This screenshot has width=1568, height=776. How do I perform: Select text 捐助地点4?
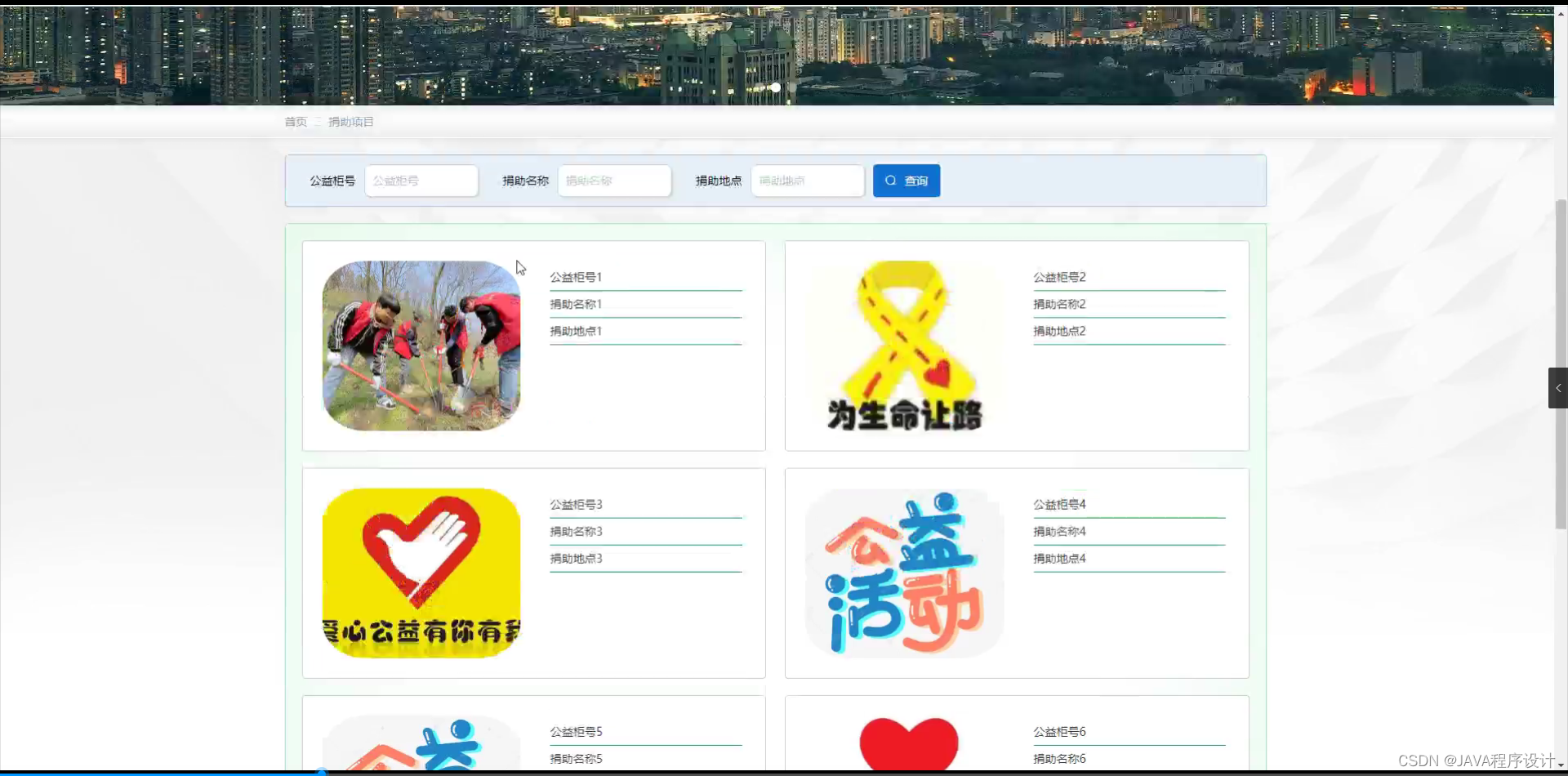1059,559
